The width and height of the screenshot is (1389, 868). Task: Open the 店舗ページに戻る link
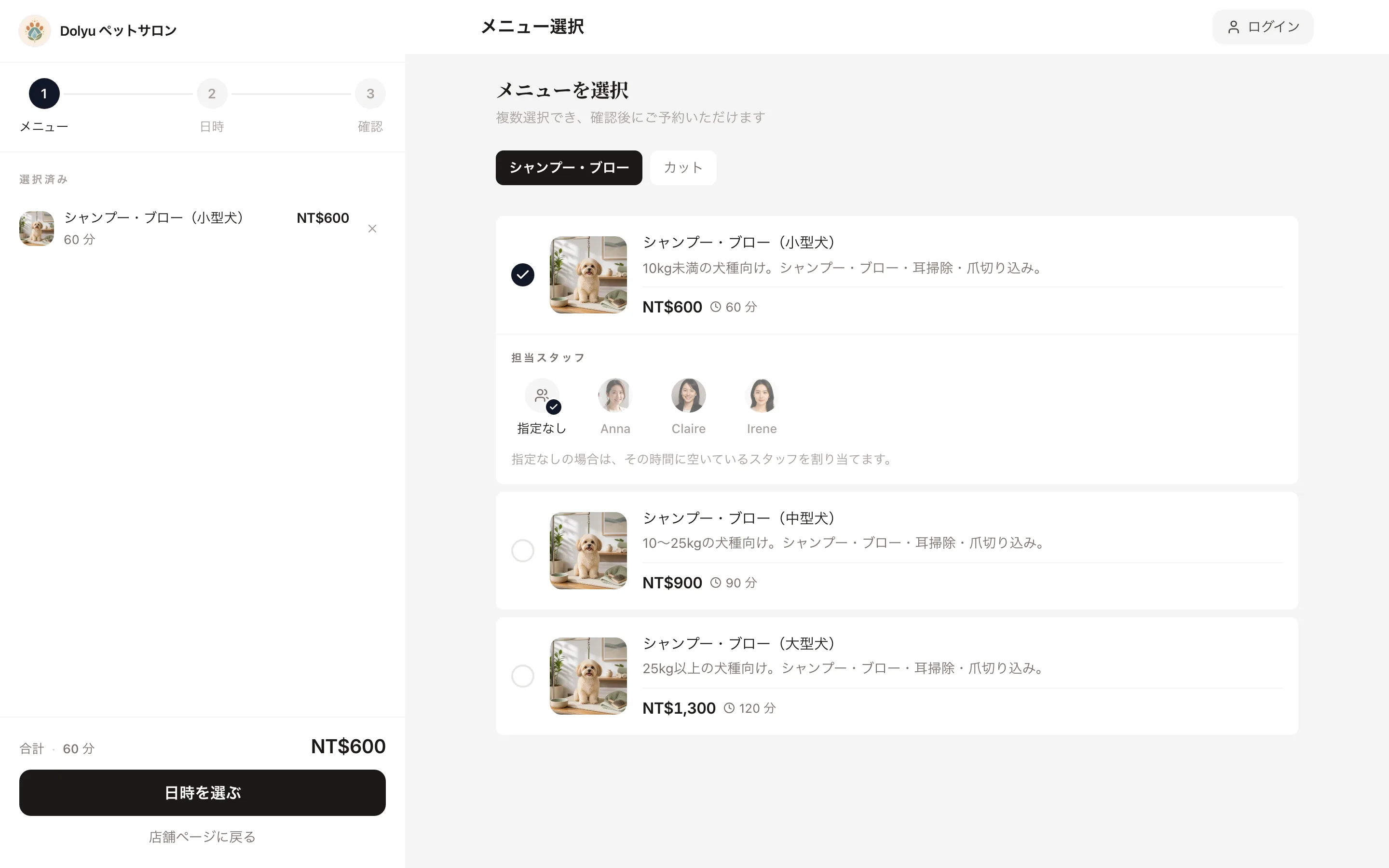coord(202,837)
